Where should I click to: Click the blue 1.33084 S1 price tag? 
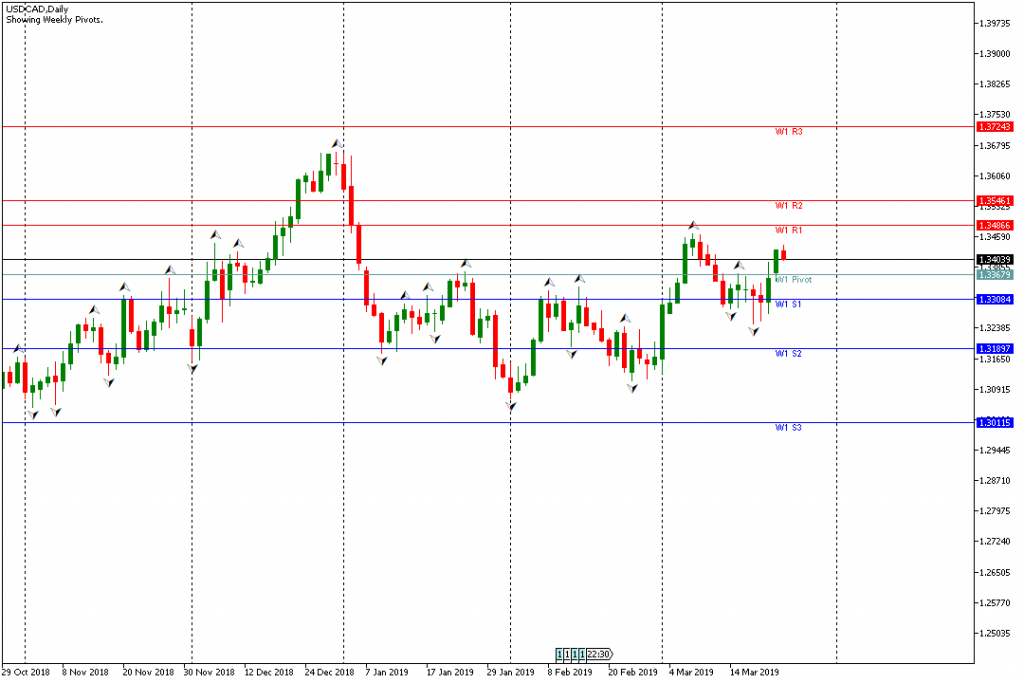point(996,299)
